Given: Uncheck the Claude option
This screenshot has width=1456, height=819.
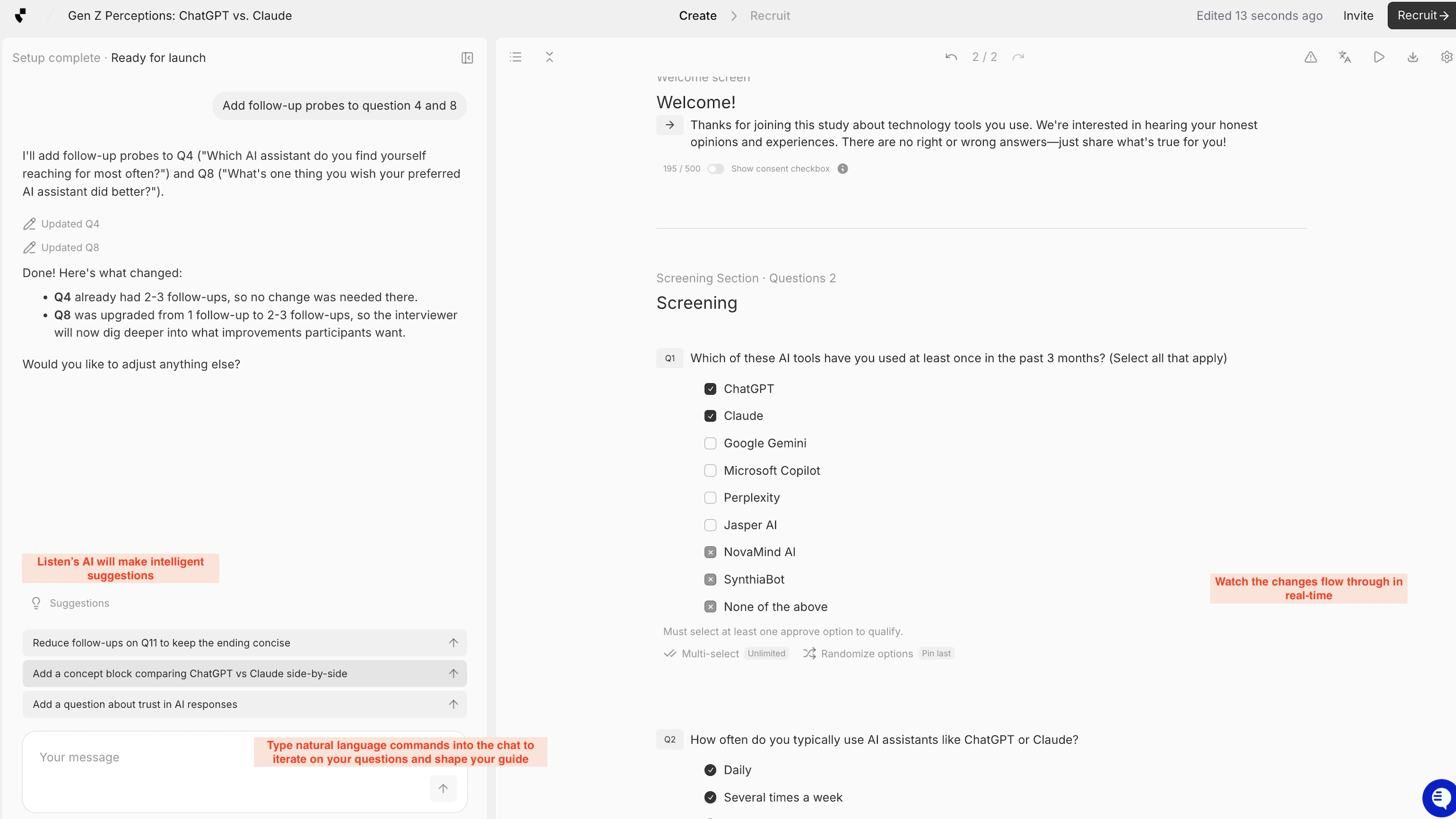Looking at the screenshot, I should tap(710, 416).
